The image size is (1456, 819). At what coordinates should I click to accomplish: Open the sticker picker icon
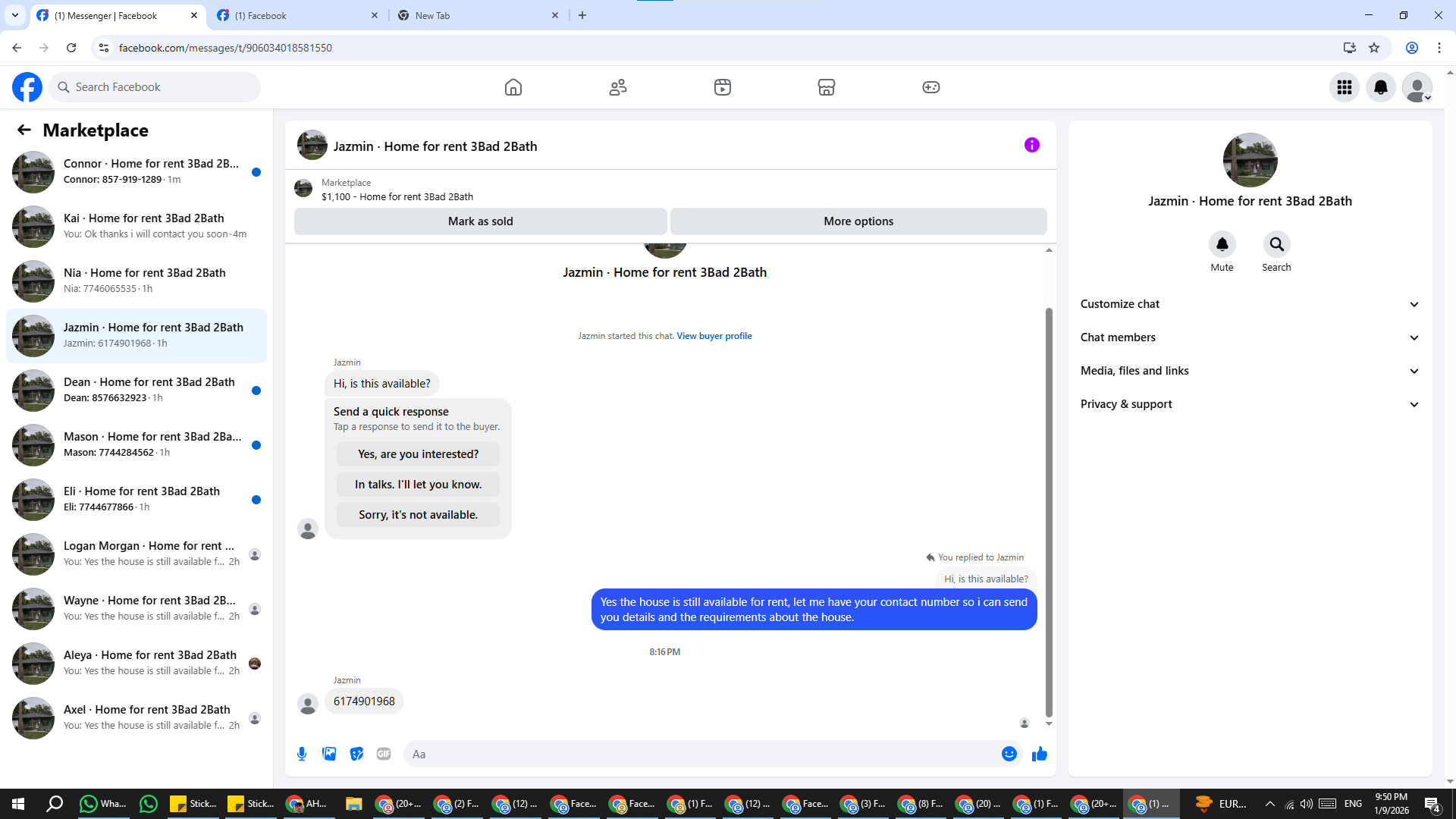pos(356,754)
